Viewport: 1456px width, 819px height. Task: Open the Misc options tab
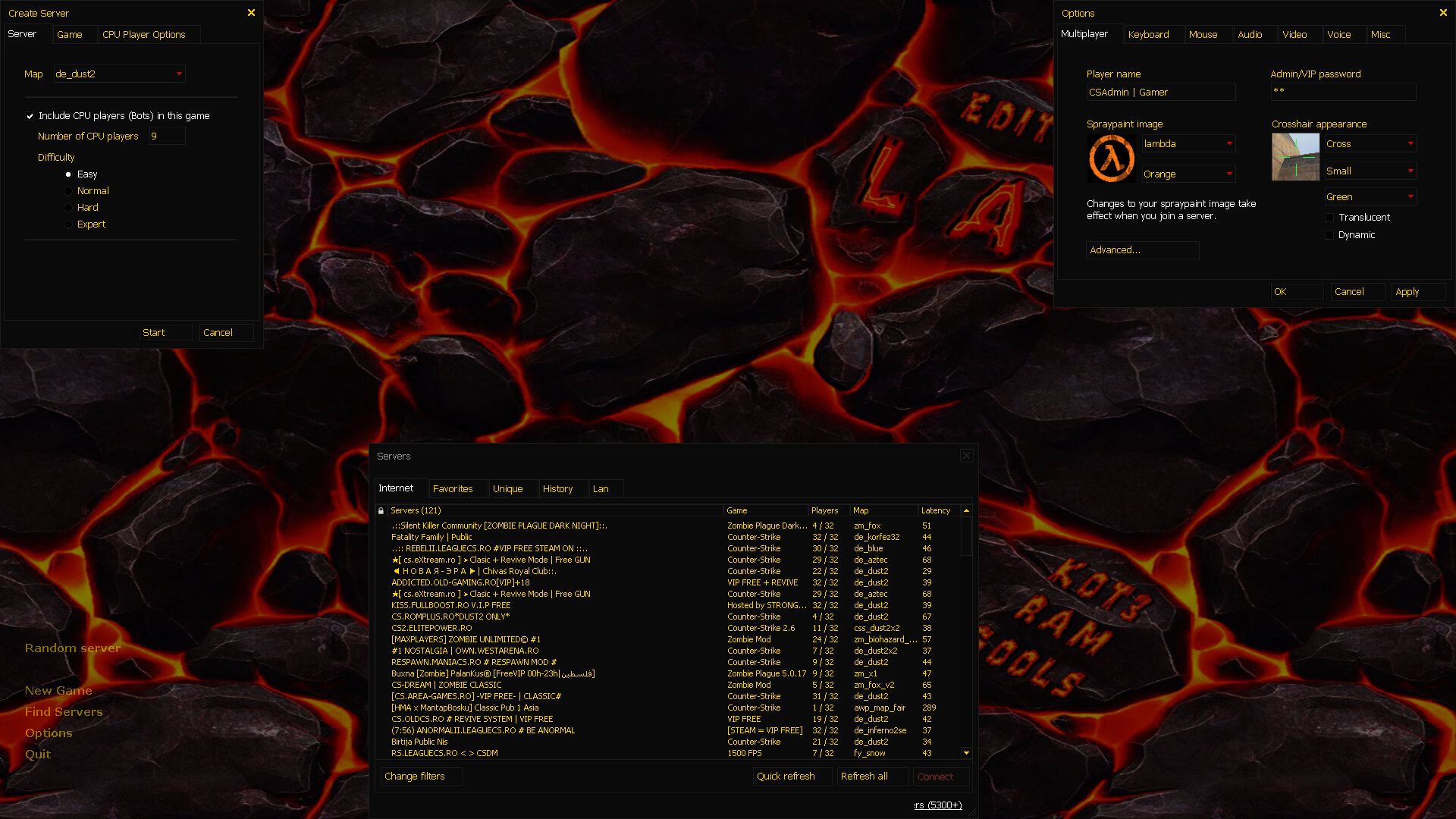[x=1386, y=34]
